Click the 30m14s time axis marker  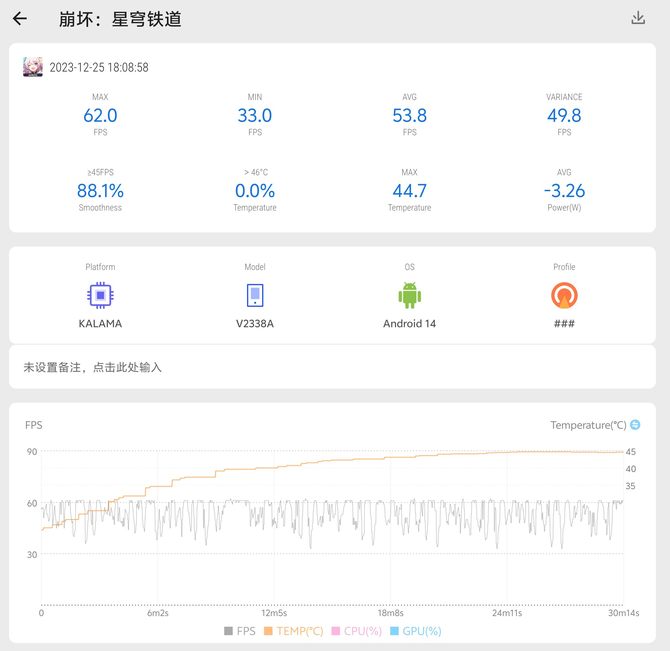(x=623, y=613)
